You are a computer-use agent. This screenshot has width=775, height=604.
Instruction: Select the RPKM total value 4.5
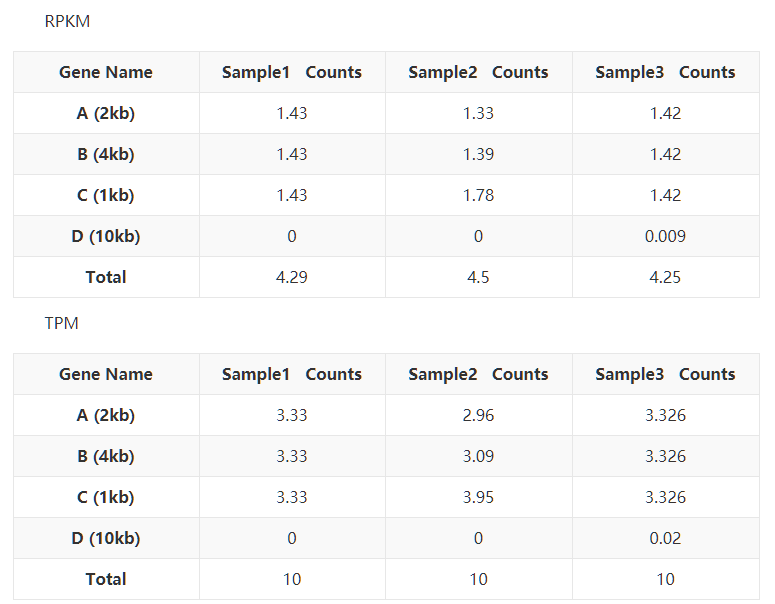tap(478, 277)
